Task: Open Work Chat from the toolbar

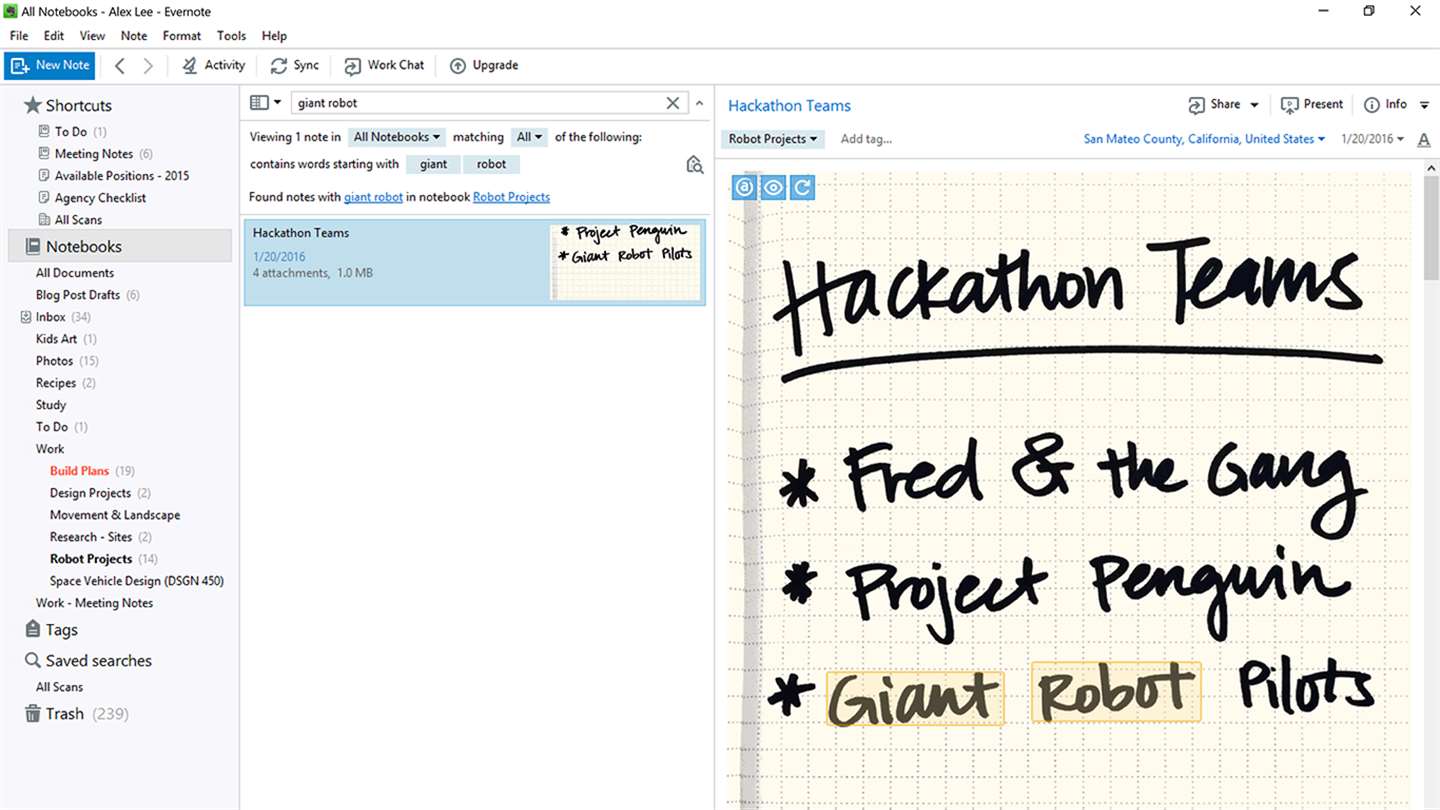Action: pos(384,65)
